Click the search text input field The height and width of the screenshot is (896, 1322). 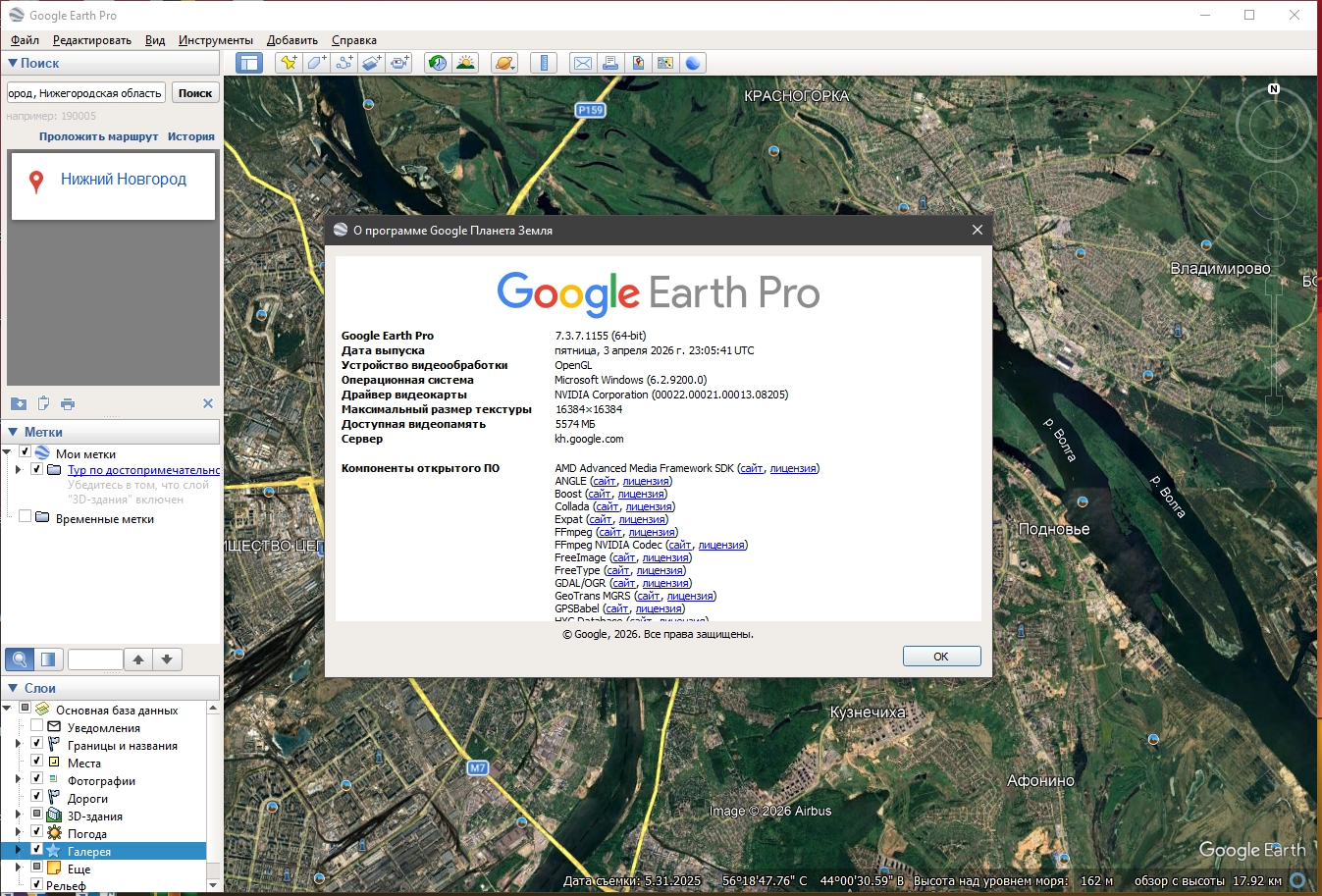click(86, 93)
